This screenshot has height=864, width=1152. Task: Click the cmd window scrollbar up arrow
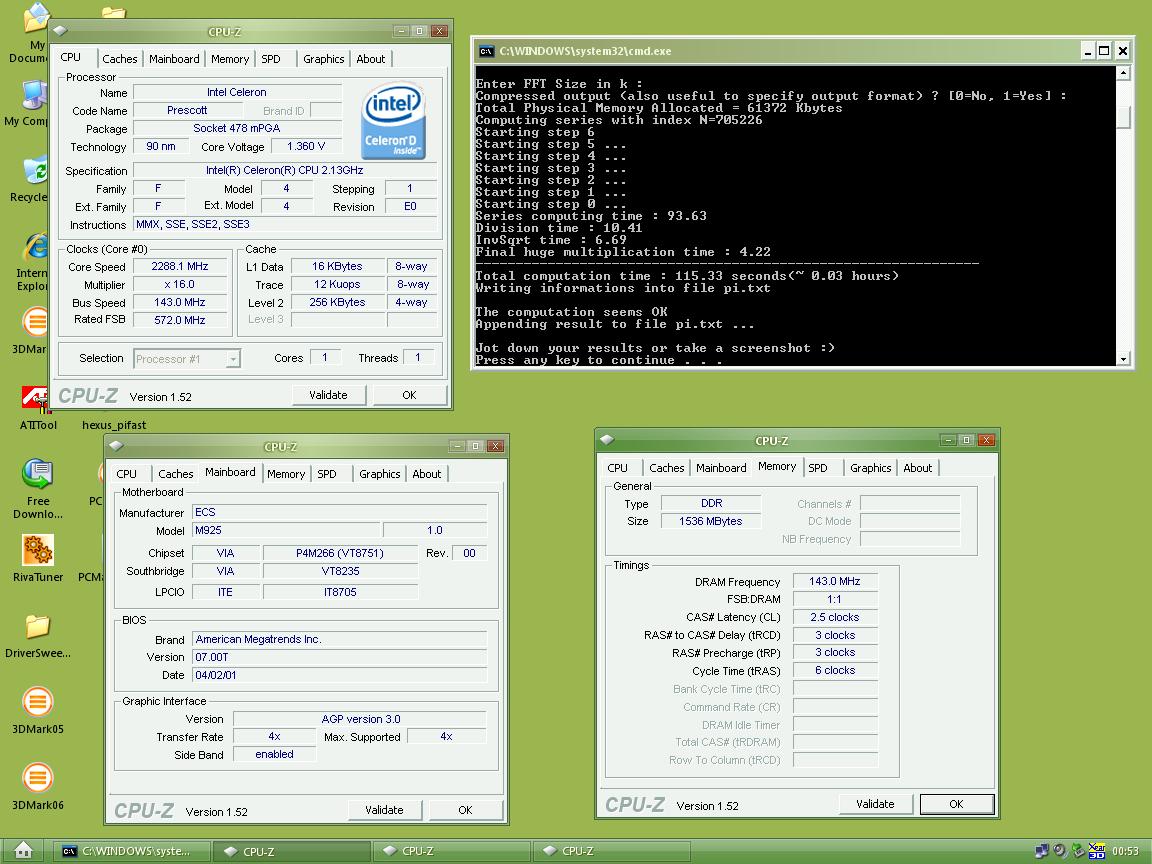[x=1123, y=72]
